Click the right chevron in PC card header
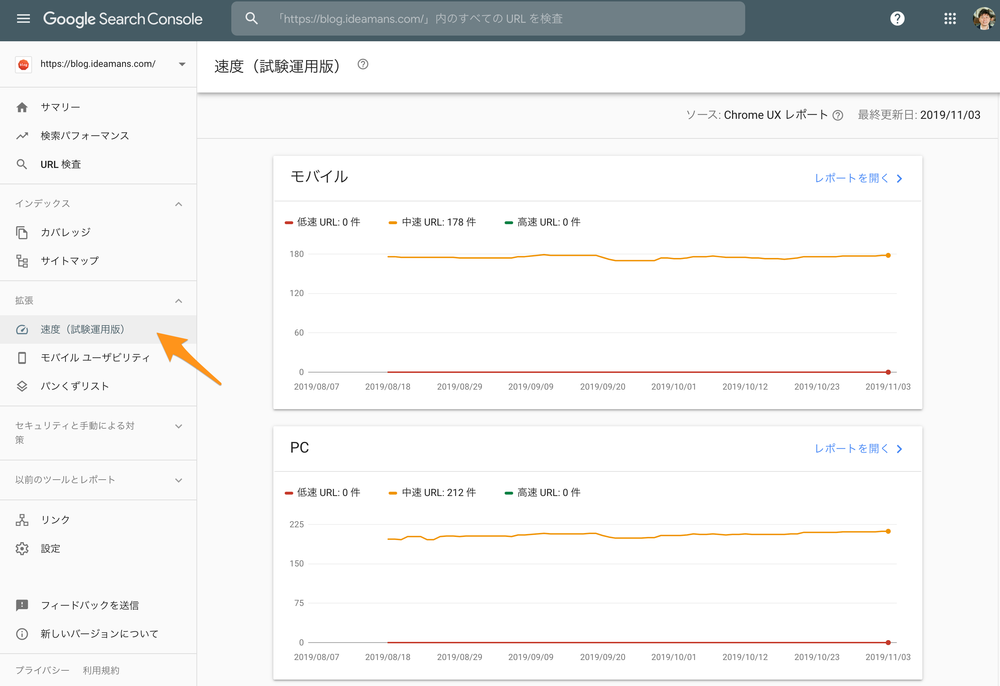Image resolution: width=1000 pixels, height=686 pixels. 899,449
